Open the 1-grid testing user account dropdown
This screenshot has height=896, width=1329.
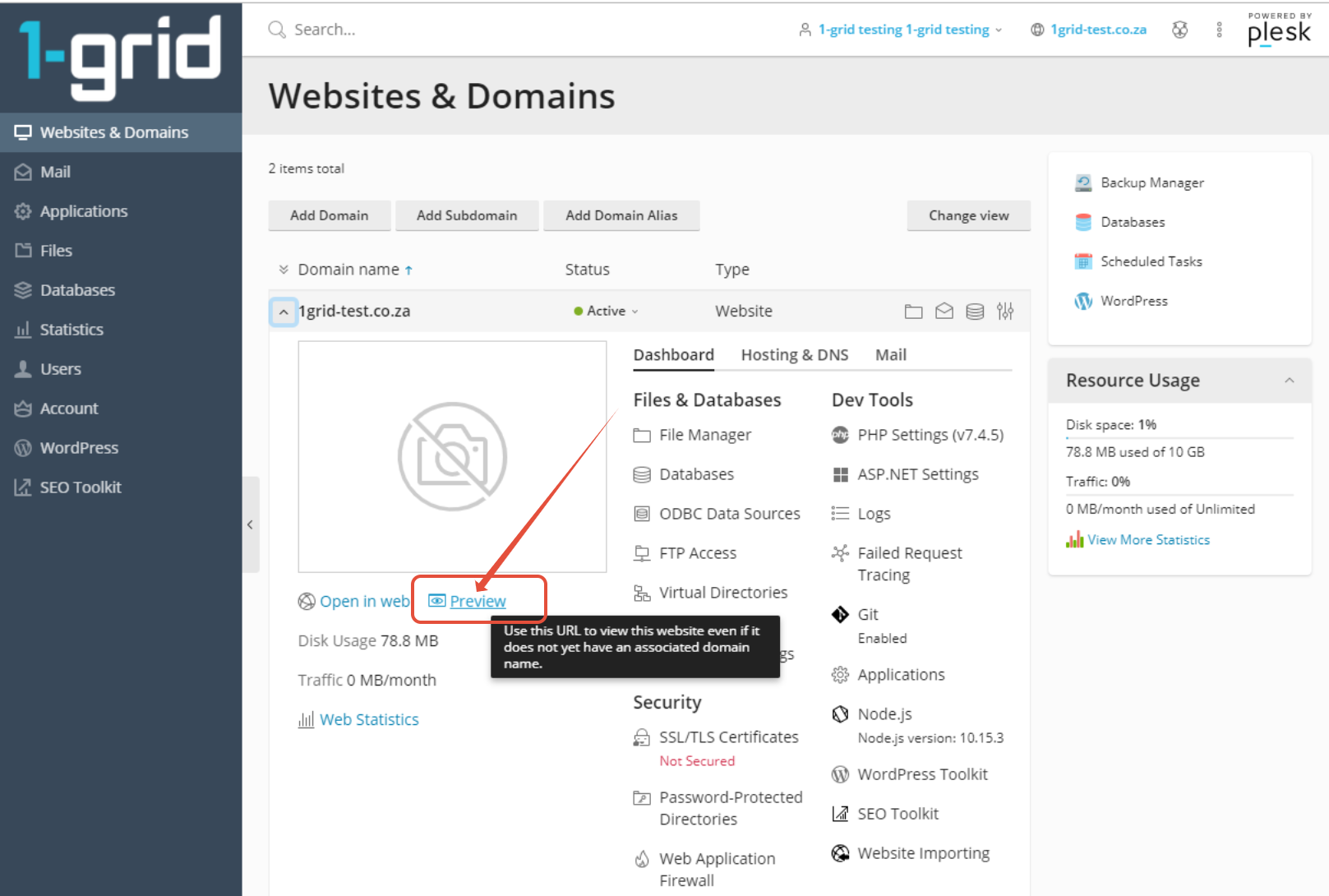coord(901,30)
